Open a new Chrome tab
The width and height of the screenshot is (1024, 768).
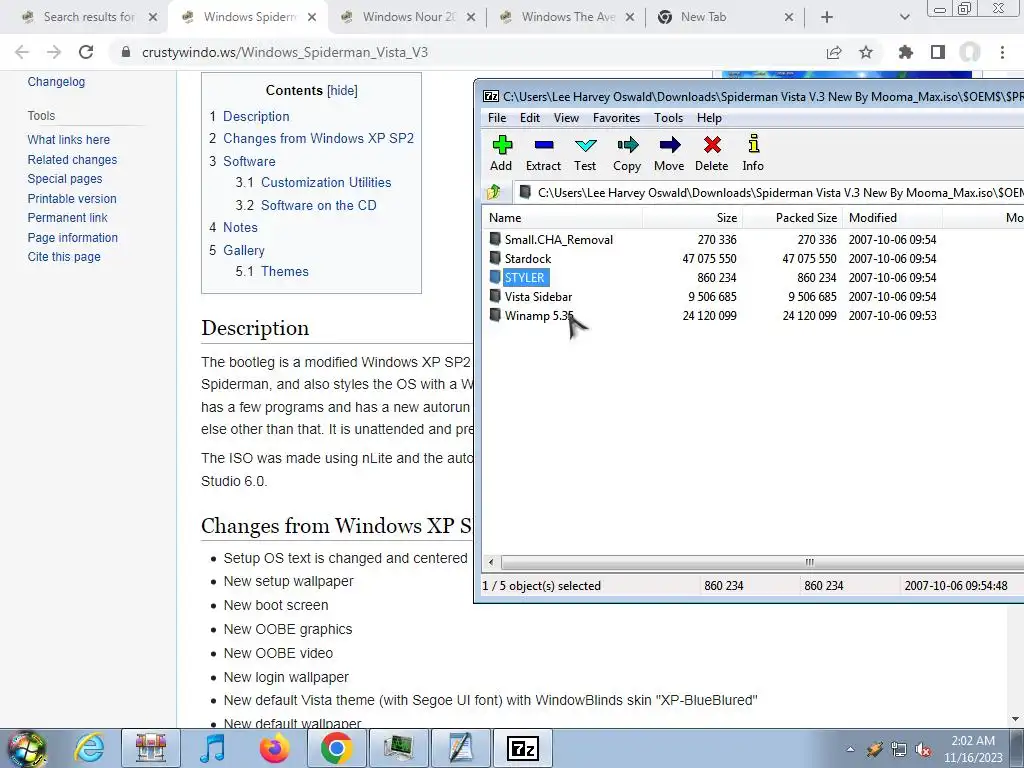[x=827, y=17]
